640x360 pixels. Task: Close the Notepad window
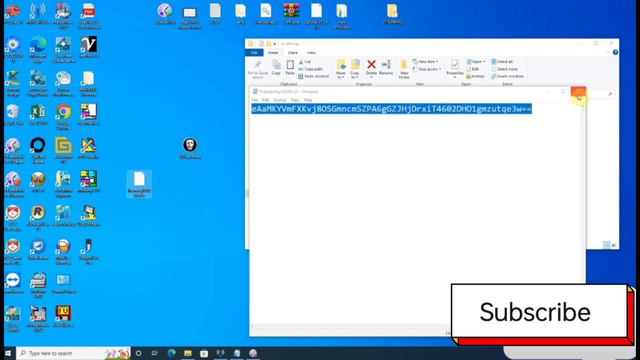578,92
